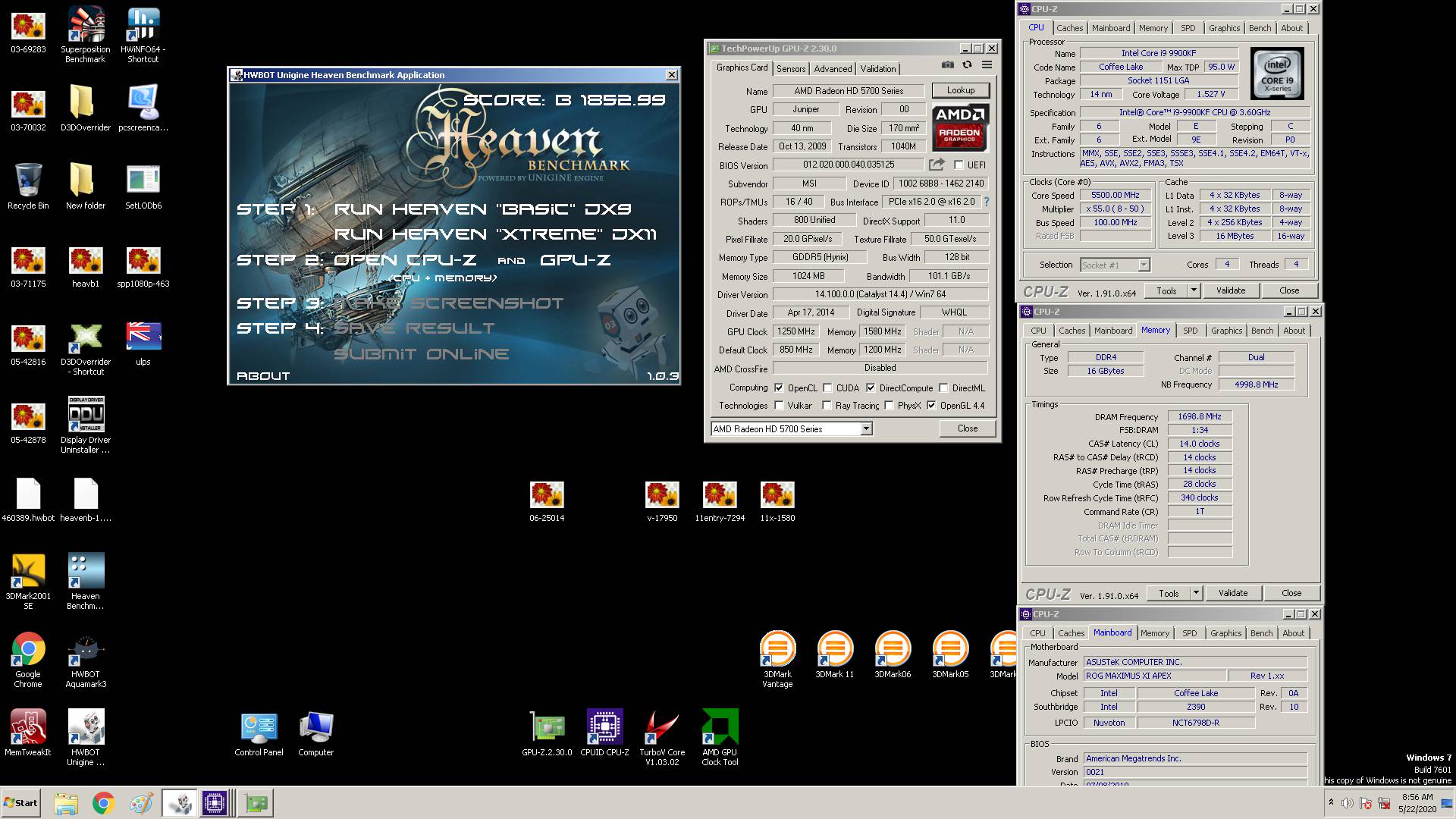This screenshot has width=1456, height=819.
Task: Select the Recycle Bin icon
Action: pyautogui.click(x=28, y=186)
